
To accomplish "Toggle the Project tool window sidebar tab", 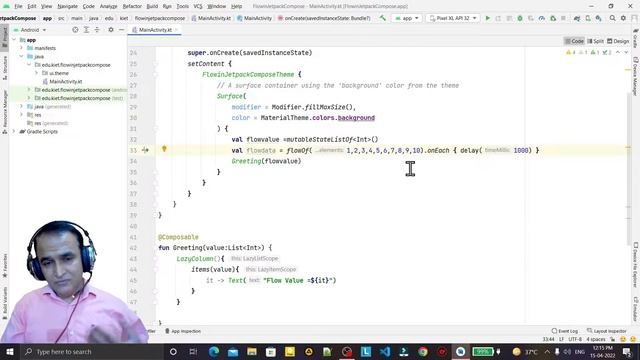I will pos(4,37).
